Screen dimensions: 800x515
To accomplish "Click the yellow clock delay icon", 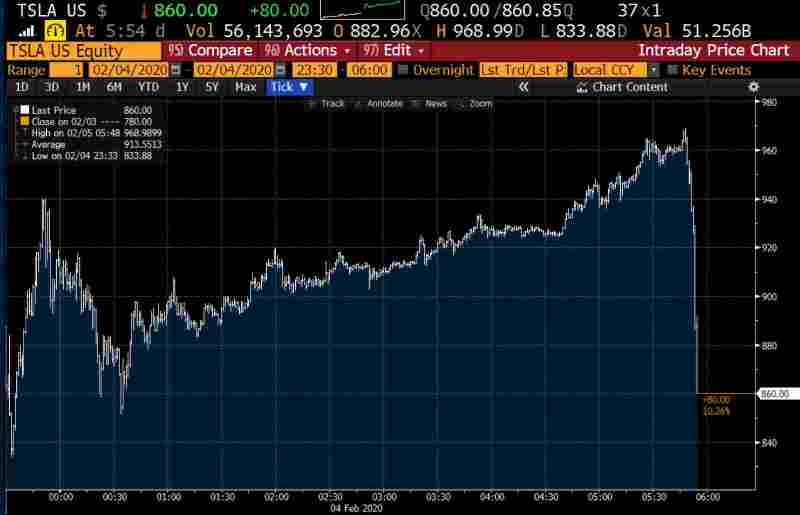I will click(55, 31).
